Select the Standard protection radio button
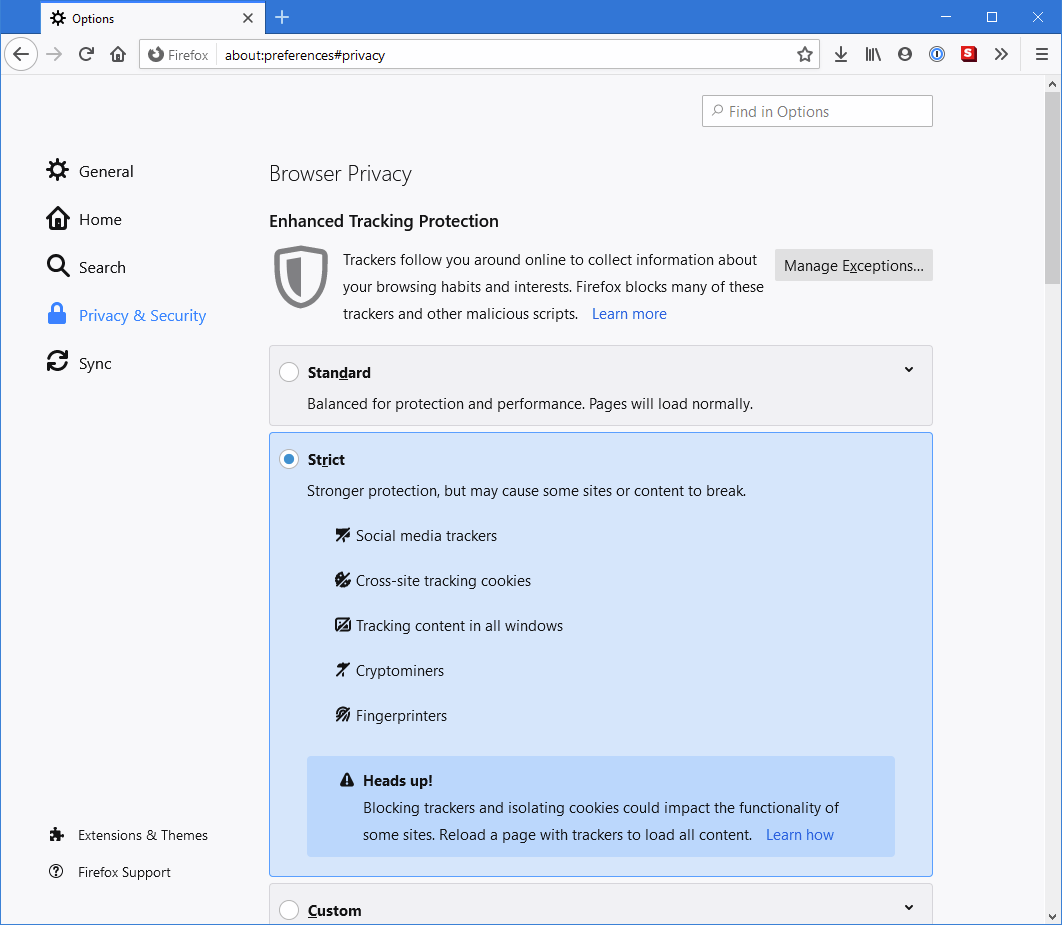 pyautogui.click(x=289, y=373)
